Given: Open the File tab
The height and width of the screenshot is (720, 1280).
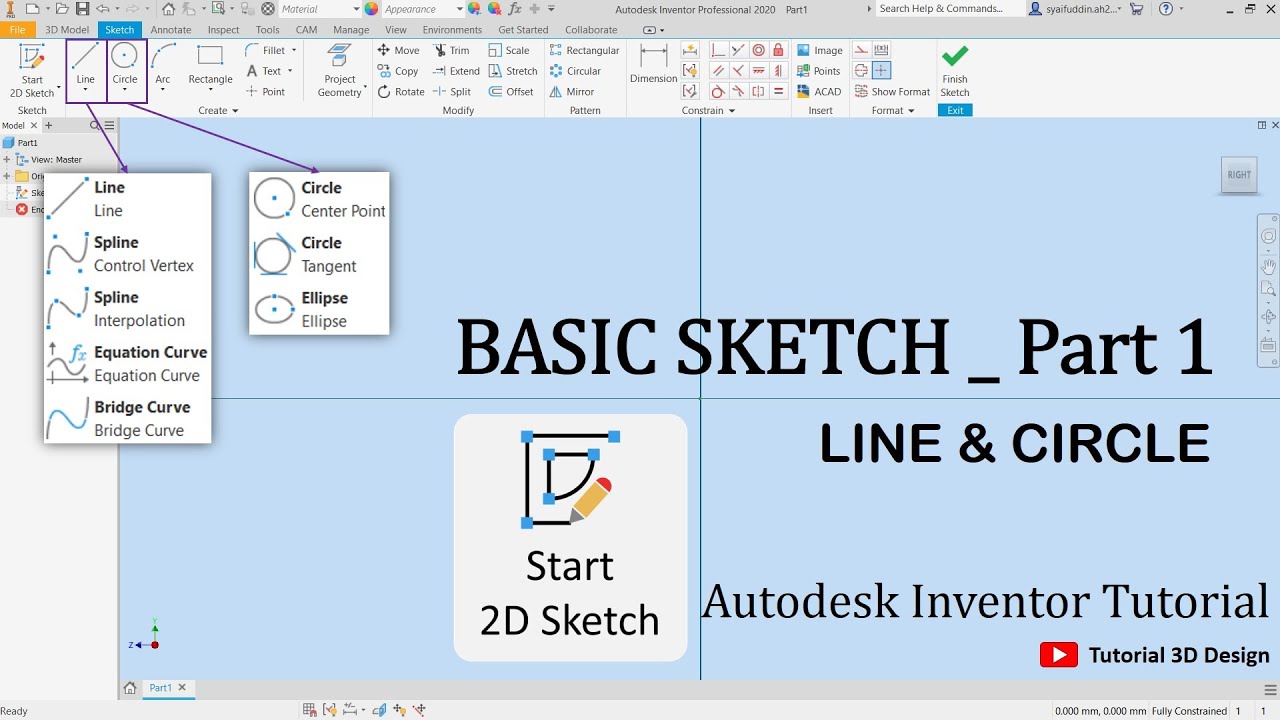Looking at the screenshot, I should pyautogui.click(x=17, y=30).
